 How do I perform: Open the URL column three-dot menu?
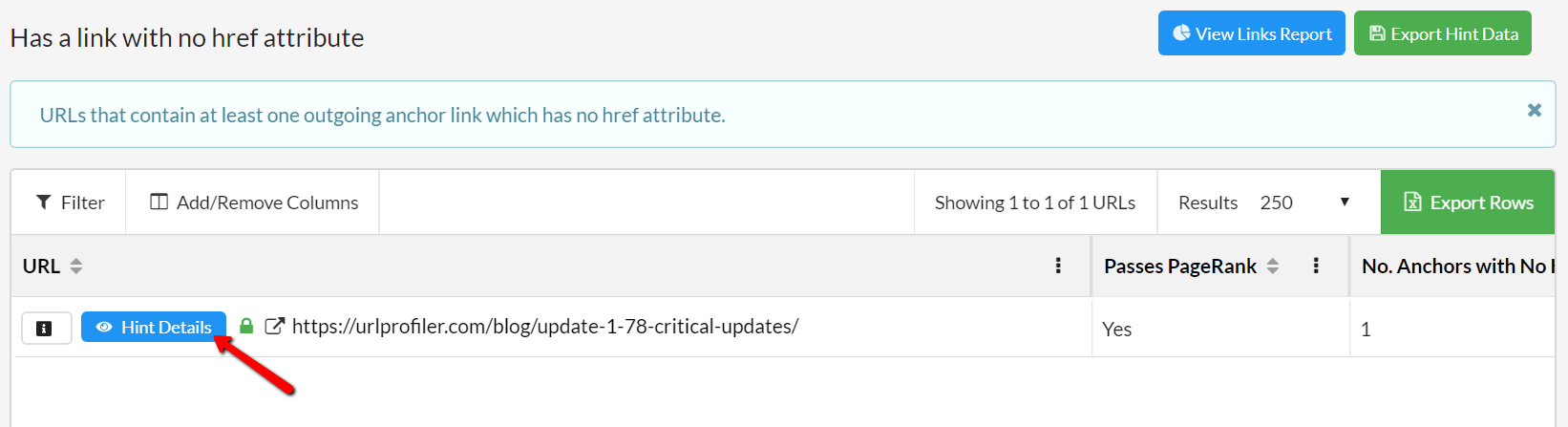(1058, 266)
